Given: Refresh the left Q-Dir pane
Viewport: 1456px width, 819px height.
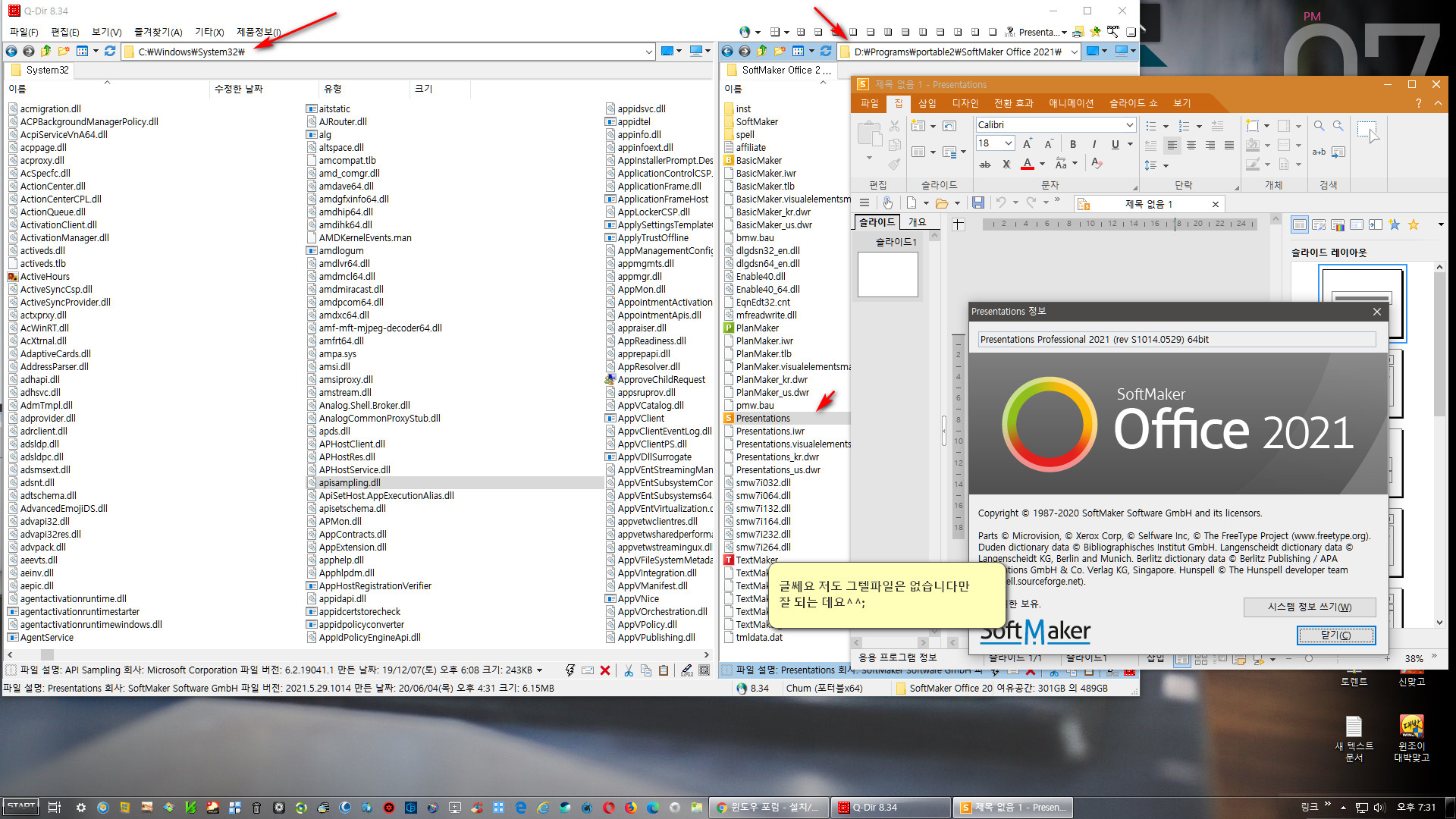Looking at the screenshot, I should (110, 51).
